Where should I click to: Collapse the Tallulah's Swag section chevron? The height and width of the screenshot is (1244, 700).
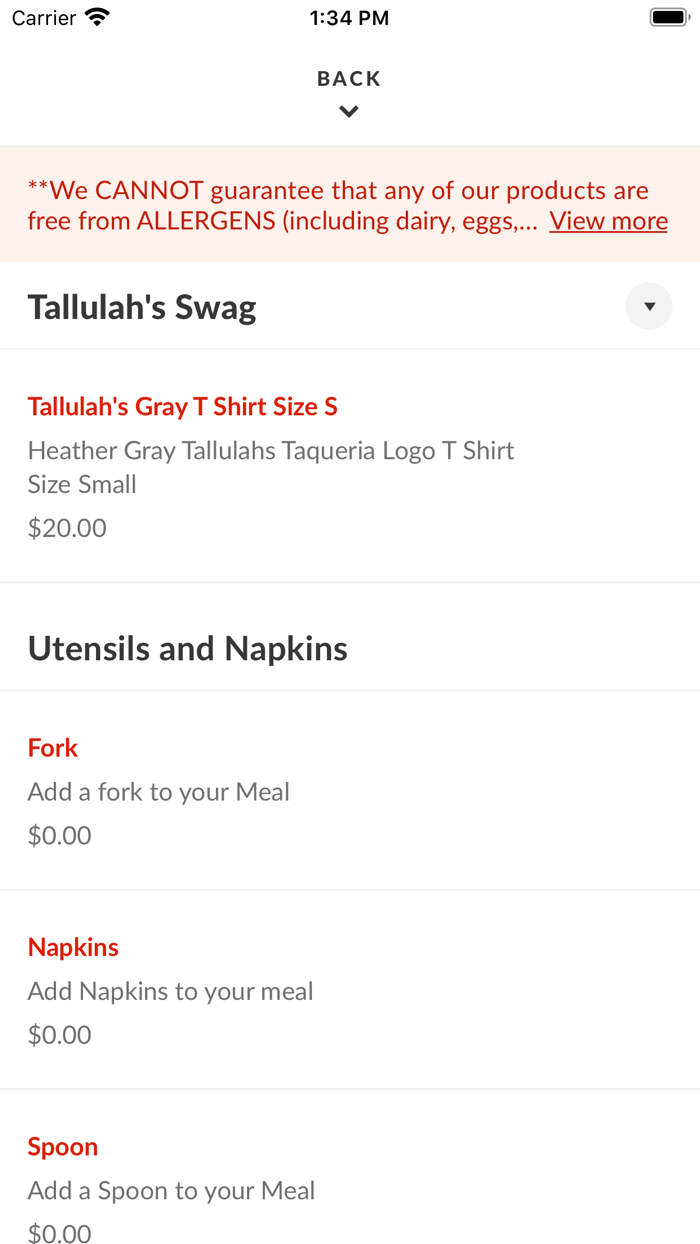coord(648,306)
